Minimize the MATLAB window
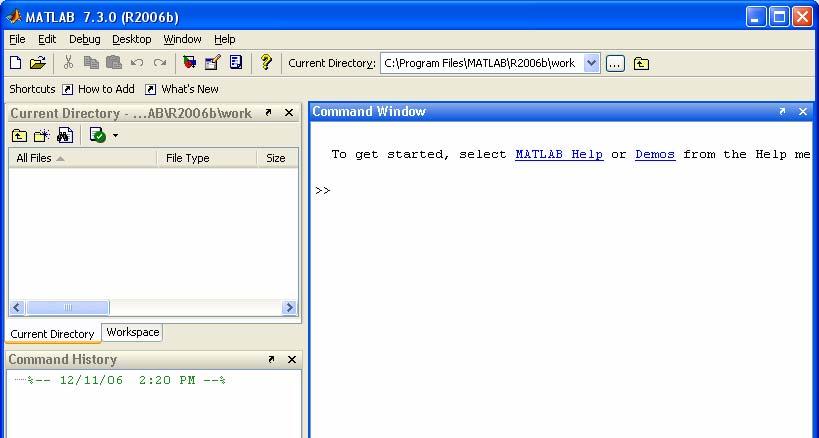Viewport: 819px width, 438px height. pyautogui.click(x=755, y=17)
